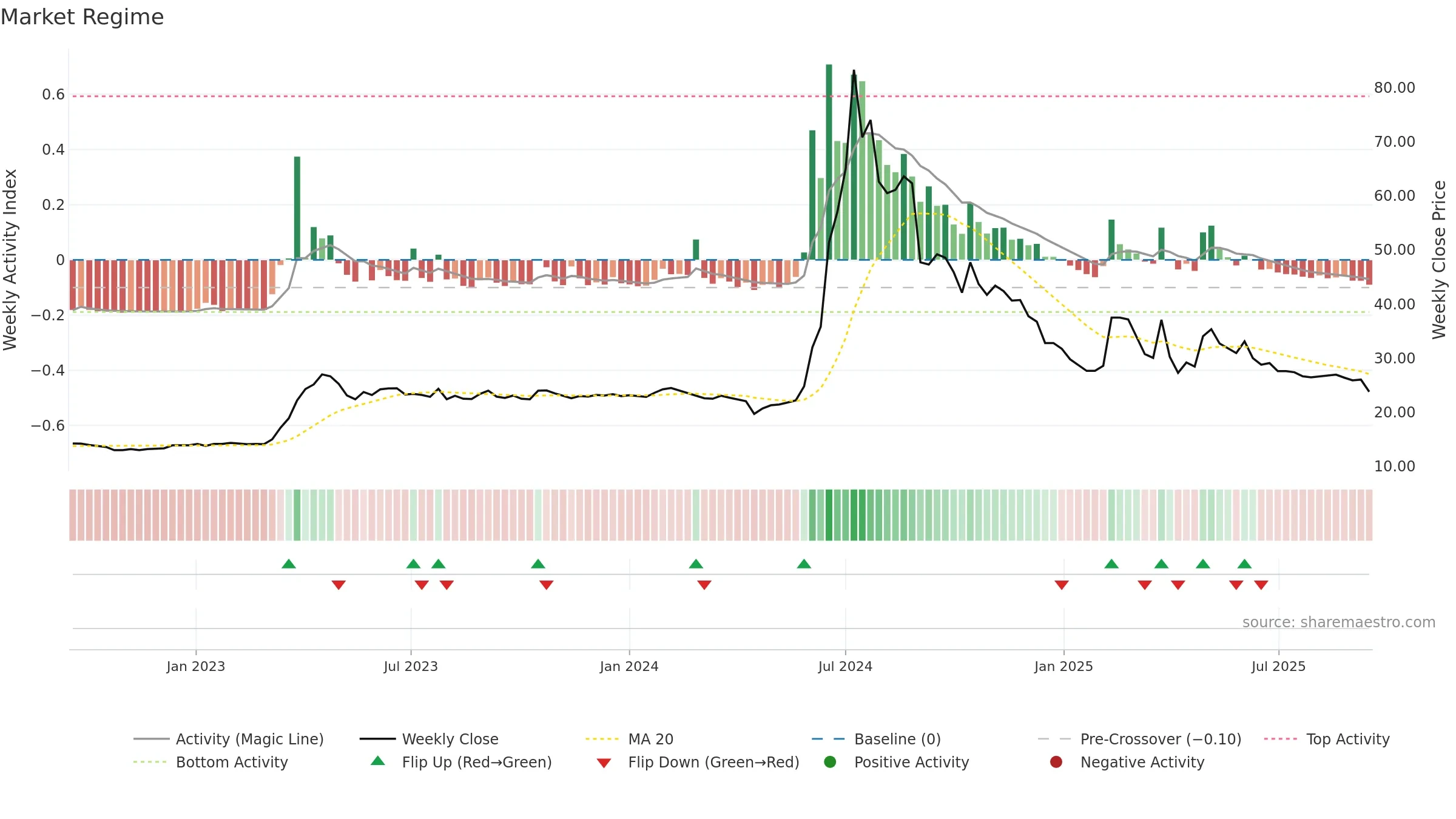Click the 0.4 tick on the left axis
The height and width of the screenshot is (819, 1456).
[53, 150]
